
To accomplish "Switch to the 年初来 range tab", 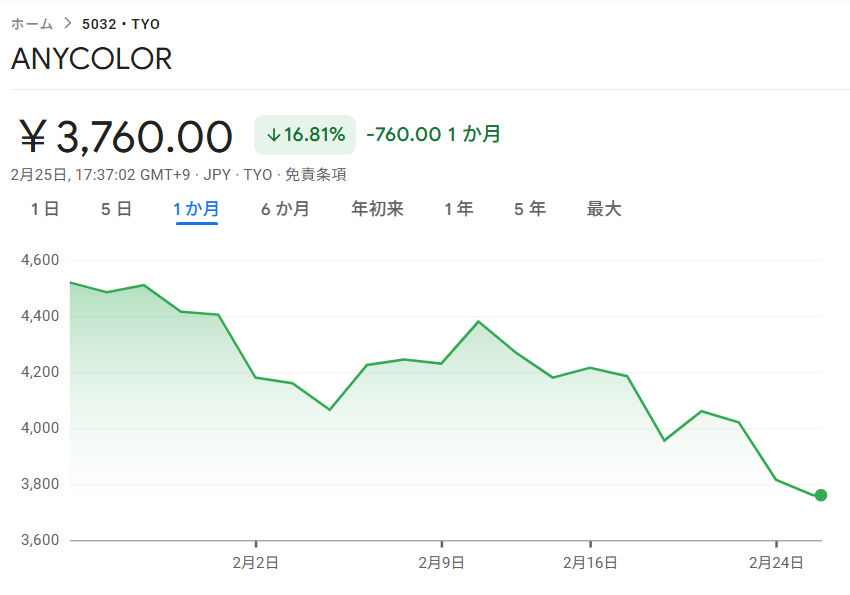I will click(377, 209).
